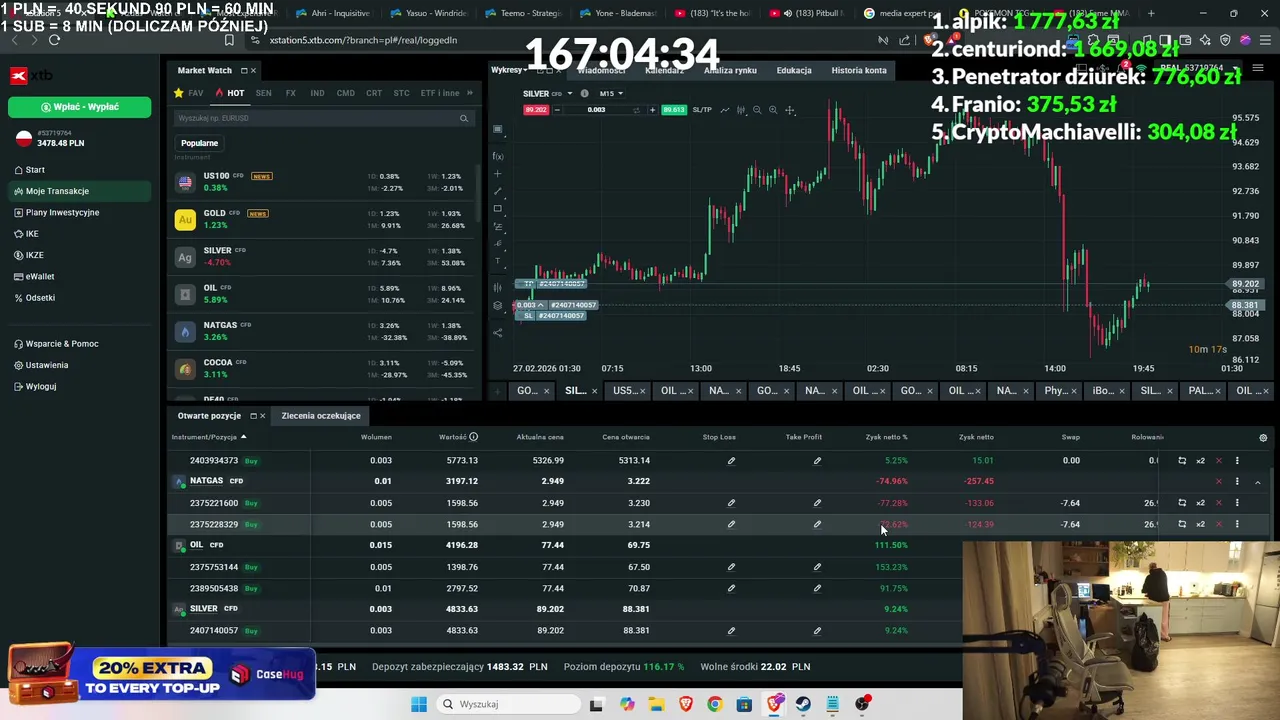The width and height of the screenshot is (1280, 720).
Task: Open Analiza rynku tab
Action: coord(730,71)
